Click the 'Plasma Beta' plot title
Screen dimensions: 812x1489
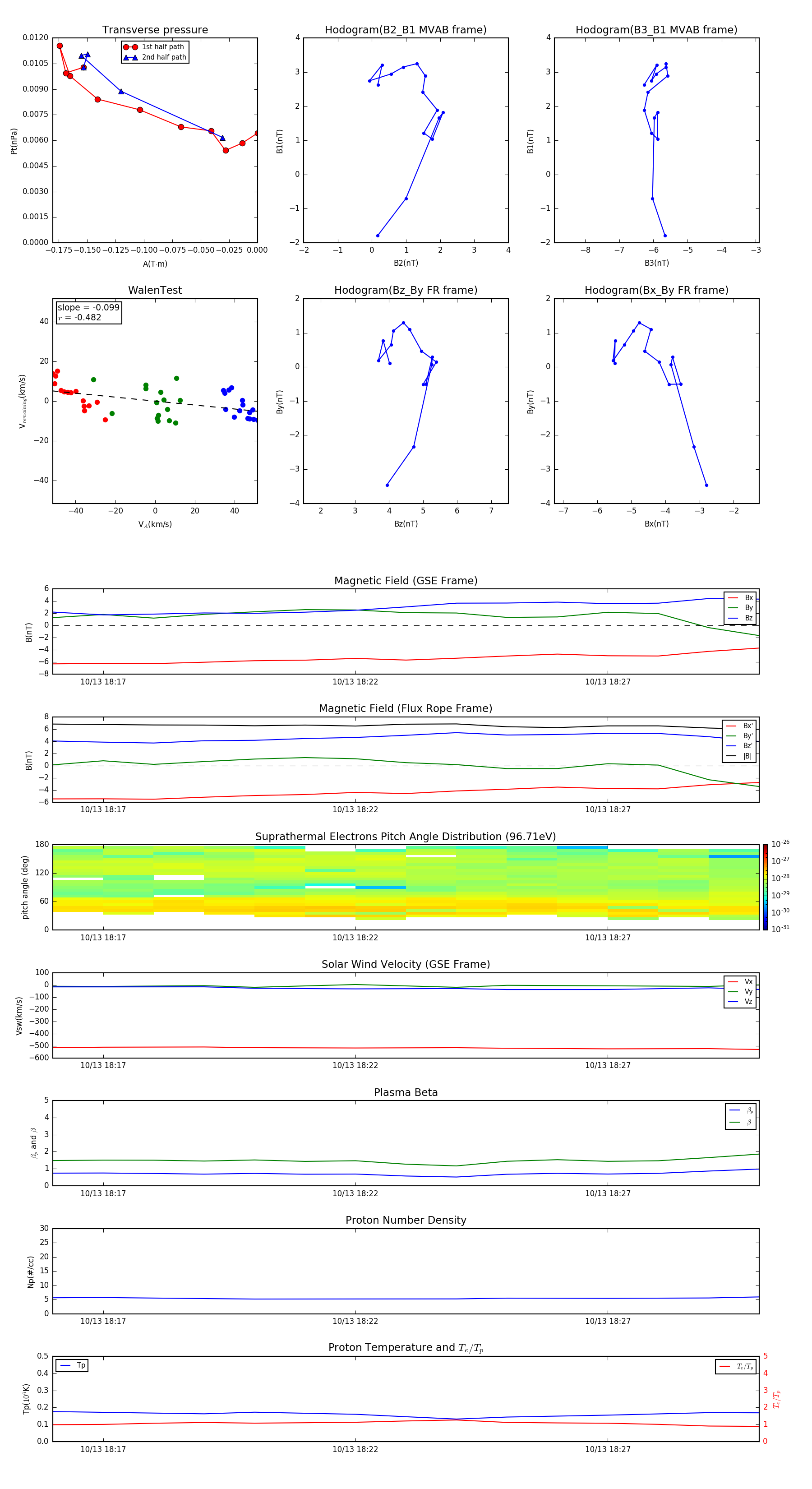point(406,1092)
